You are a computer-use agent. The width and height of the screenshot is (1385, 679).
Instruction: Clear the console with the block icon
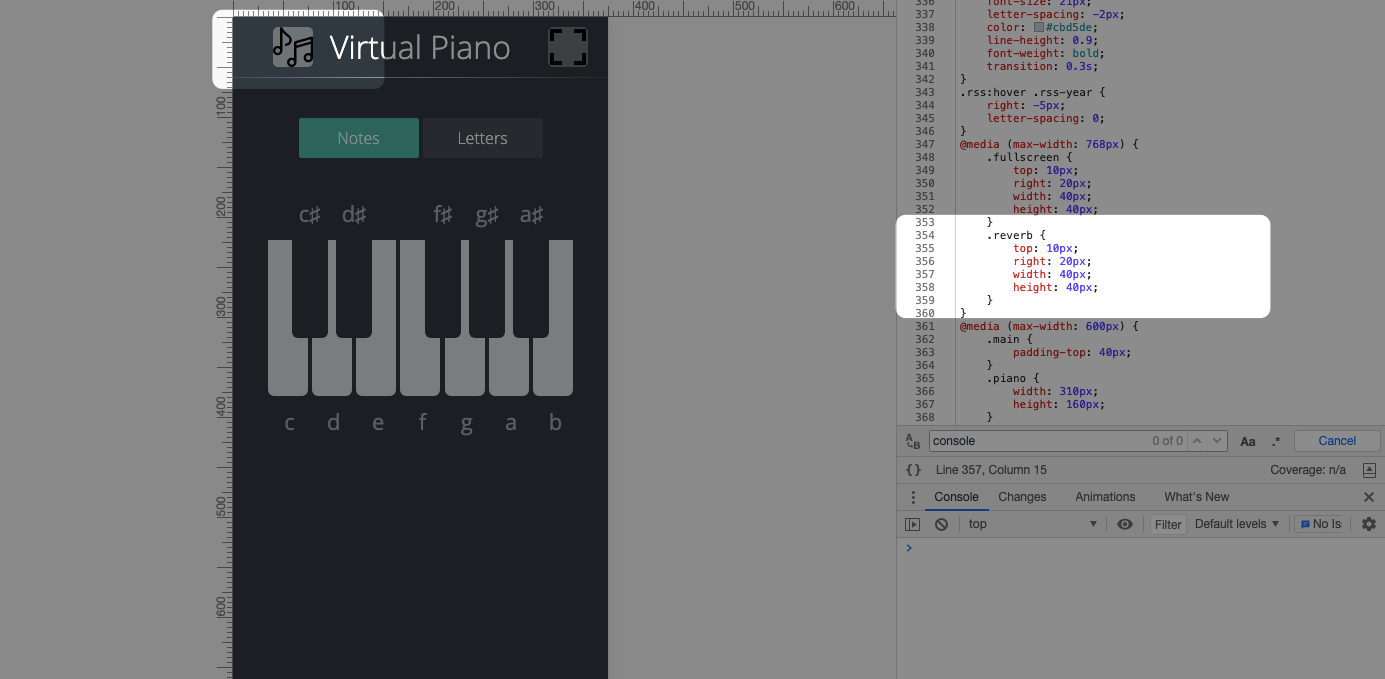pos(941,524)
